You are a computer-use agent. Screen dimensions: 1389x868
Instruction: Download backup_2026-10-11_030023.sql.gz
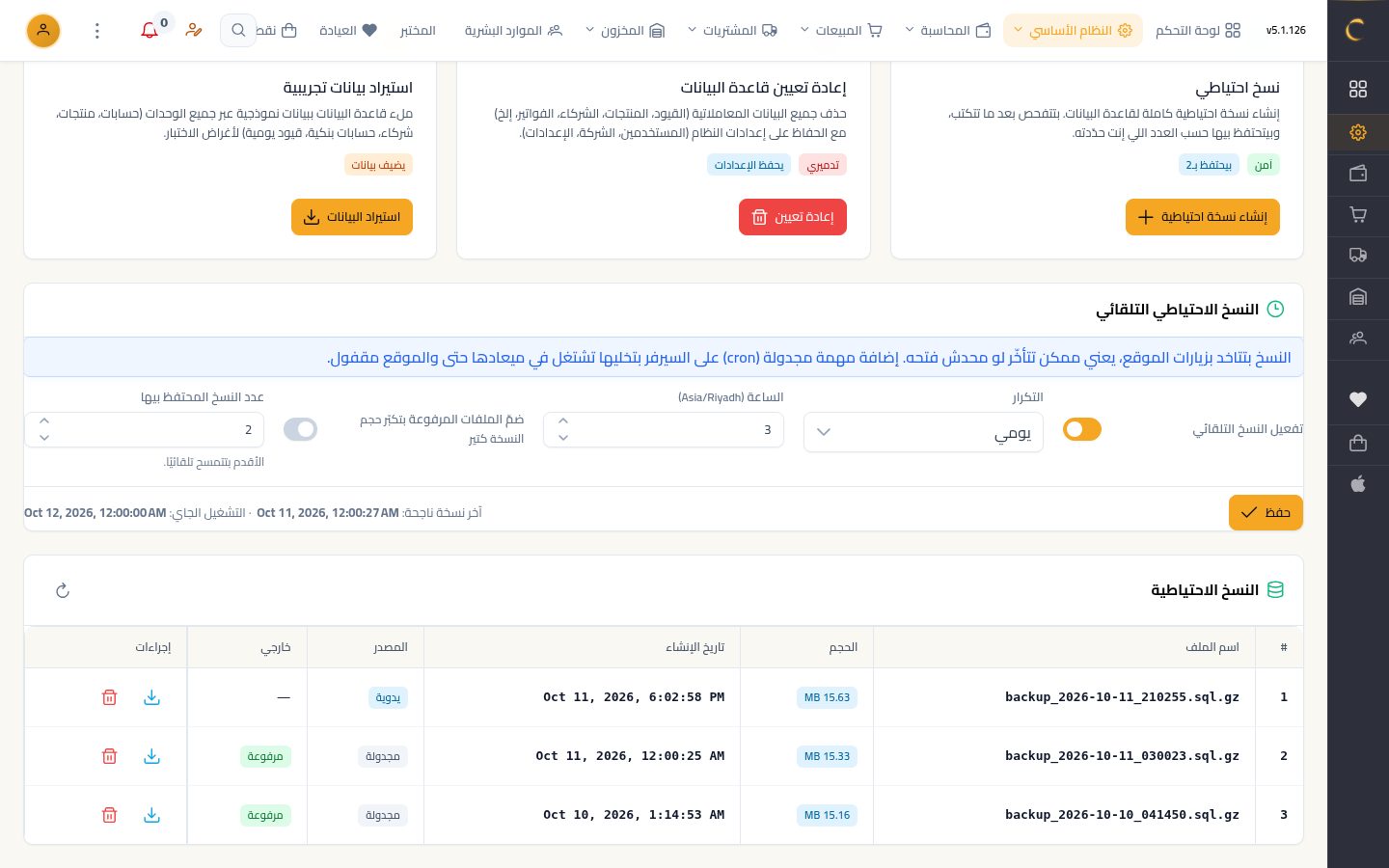[x=151, y=756]
